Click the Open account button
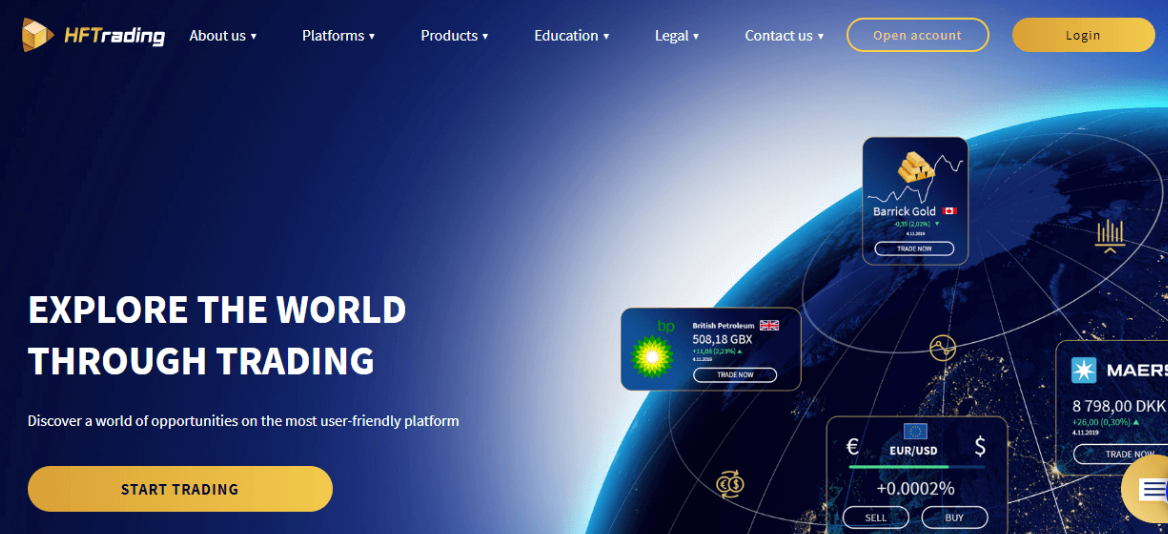 click(x=918, y=35)
